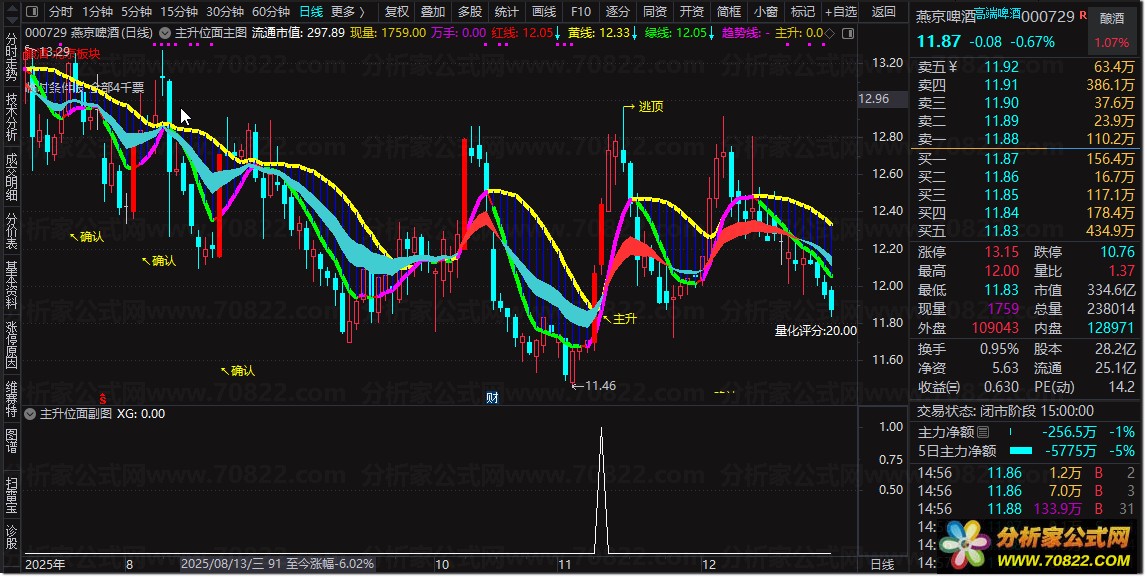The height and width of the screenshot is (577, 1147).
Task: Switch to 60分钟 timeframe
Action: click(x=271, y=12)
